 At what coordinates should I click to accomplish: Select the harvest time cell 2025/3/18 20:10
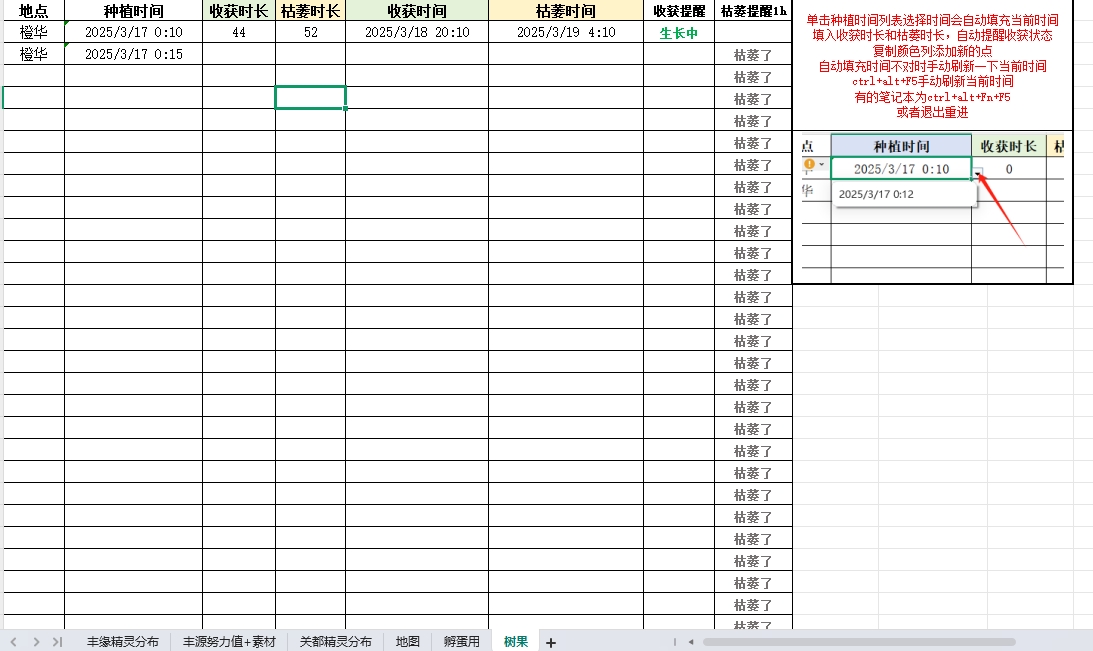(x=416, y=33)
